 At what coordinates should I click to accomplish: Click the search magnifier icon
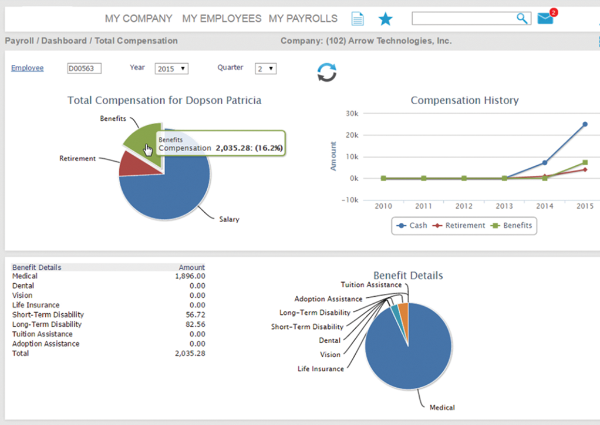point(521,18)
